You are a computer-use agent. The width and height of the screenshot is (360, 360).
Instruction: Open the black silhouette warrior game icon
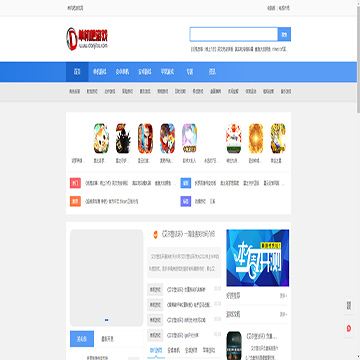[x=123, y=138]
